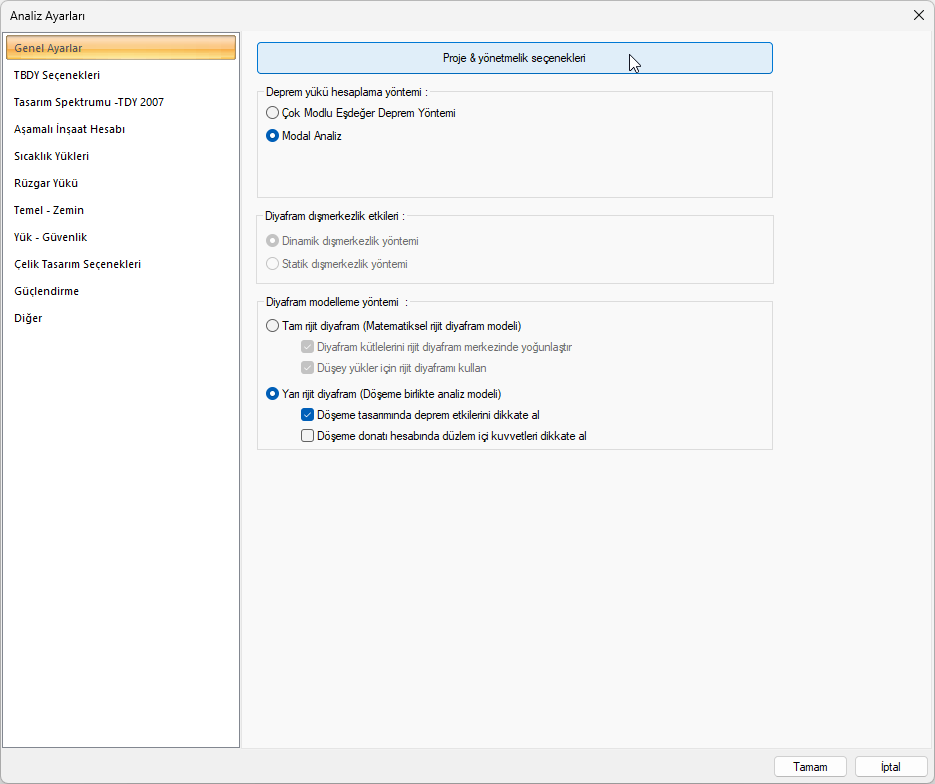
Task: Confirm with the Tamam button
Action: point(810,767)
